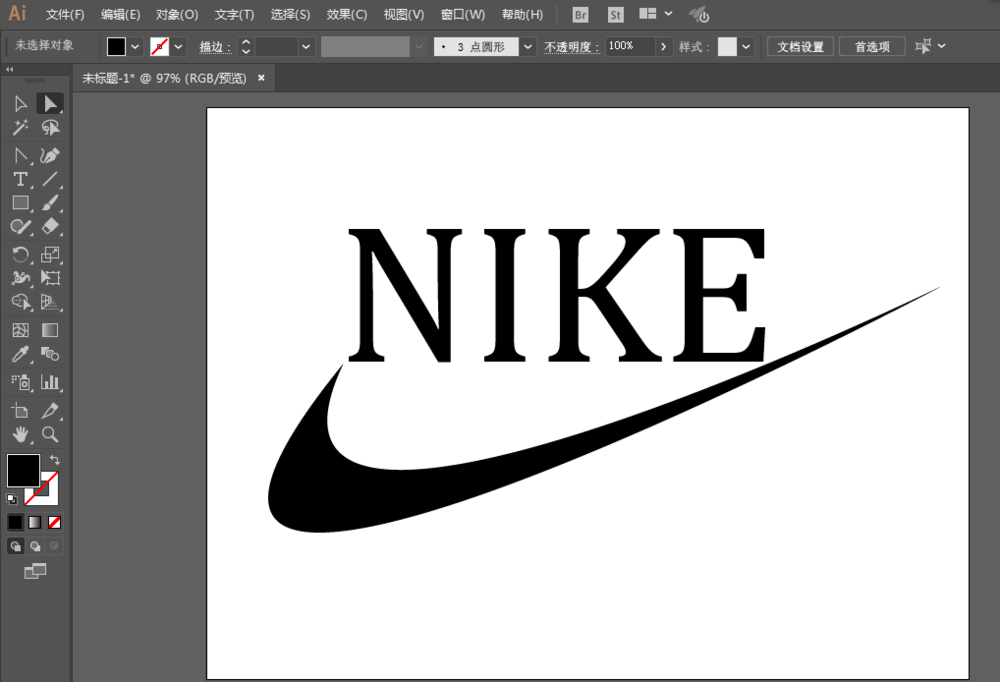The height and width of the screenshot is (682, 1000).
Task: Click the 描边 stroke label link
Action: [x=215, y=47]
